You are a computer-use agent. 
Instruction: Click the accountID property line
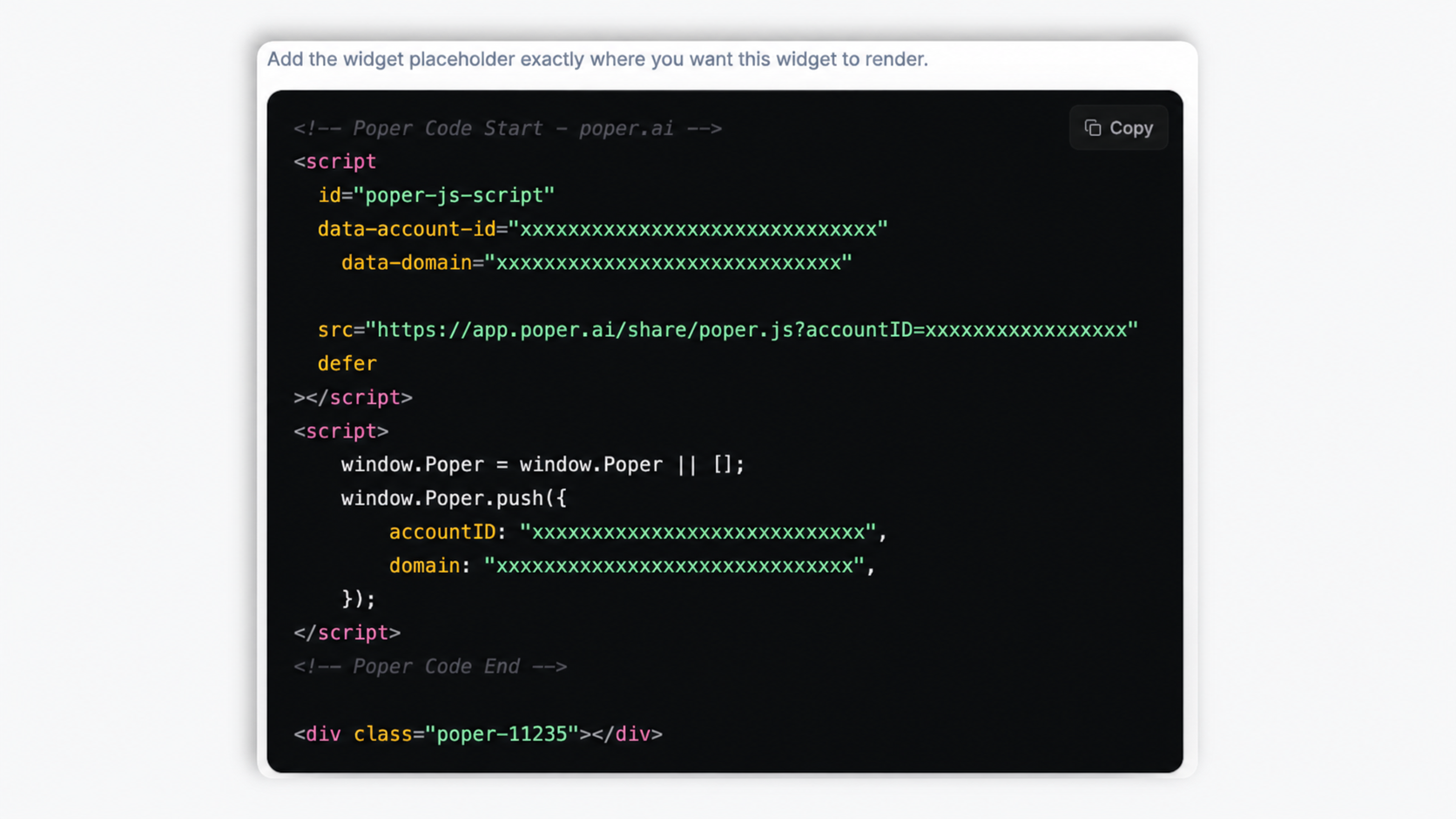638,532
